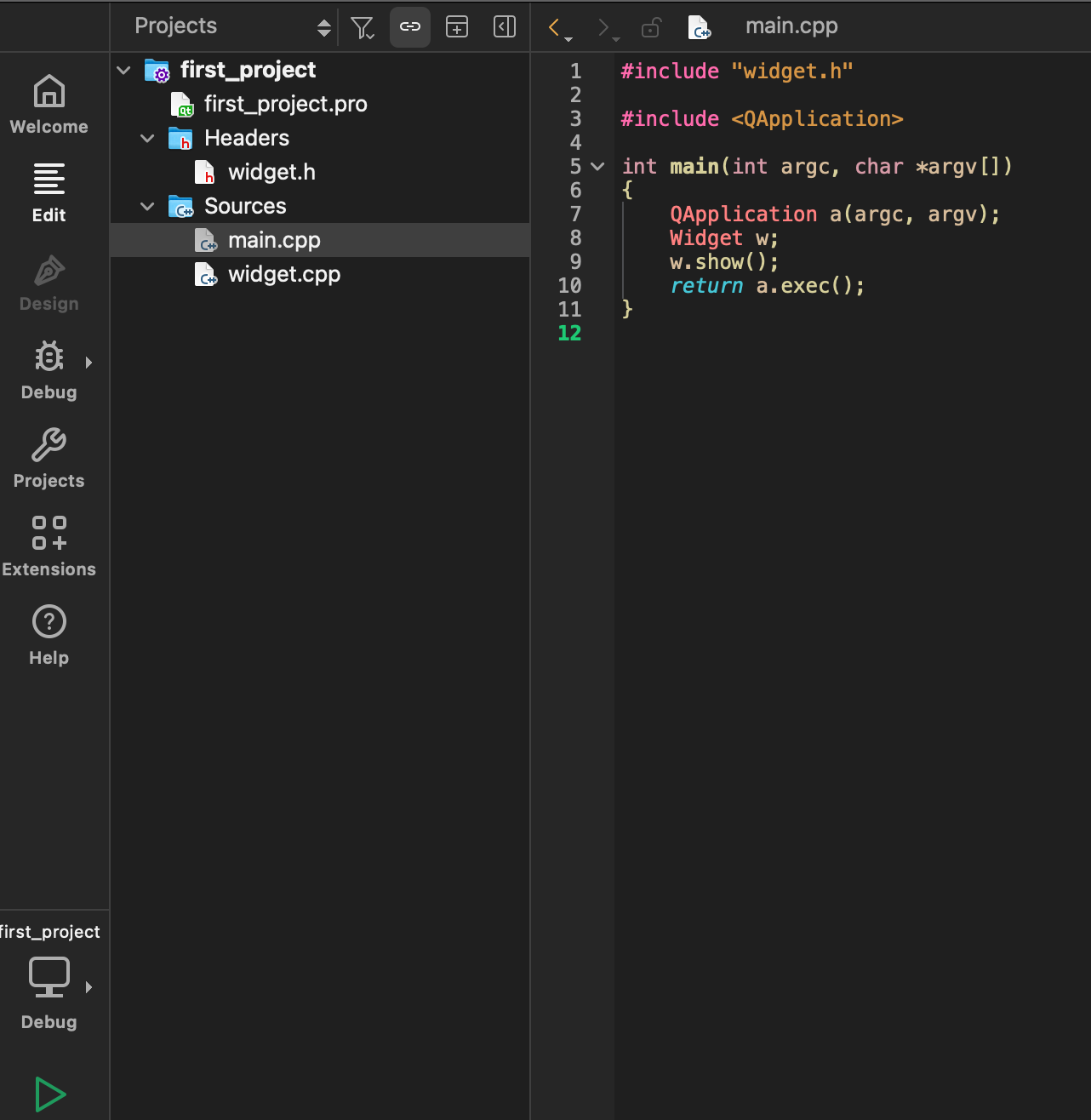The height and width of the screenshot is (1120, 1091).
Task: Click w.show() call on line 9
Action: pos(724,261)
